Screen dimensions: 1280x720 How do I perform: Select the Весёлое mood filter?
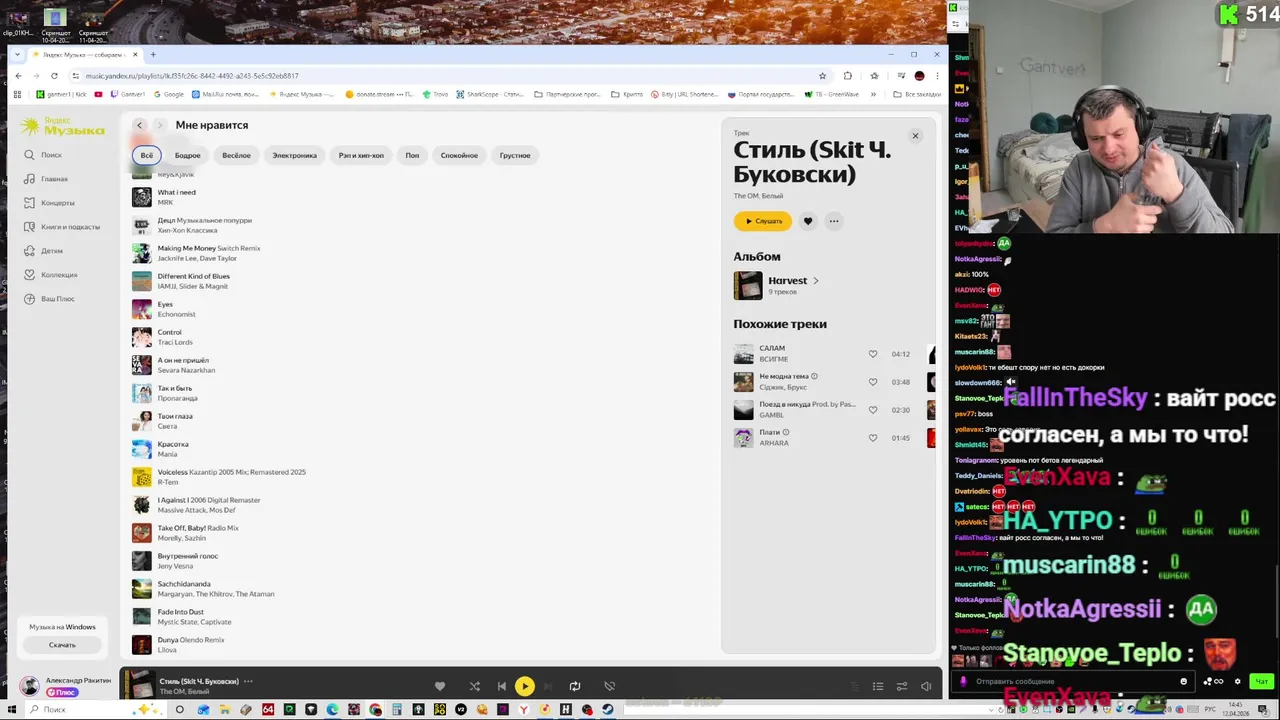tap(236, 155)
